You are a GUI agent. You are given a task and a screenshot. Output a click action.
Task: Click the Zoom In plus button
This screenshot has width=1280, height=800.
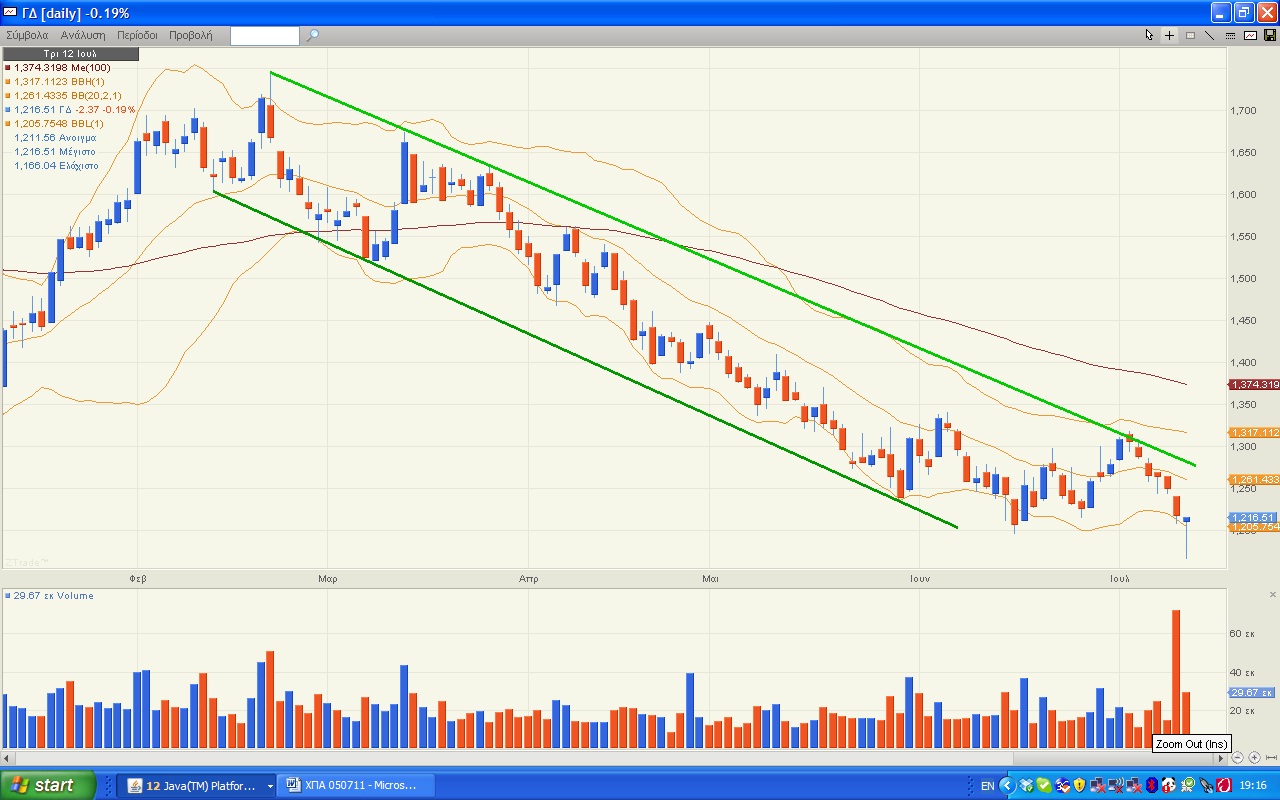1254,758
